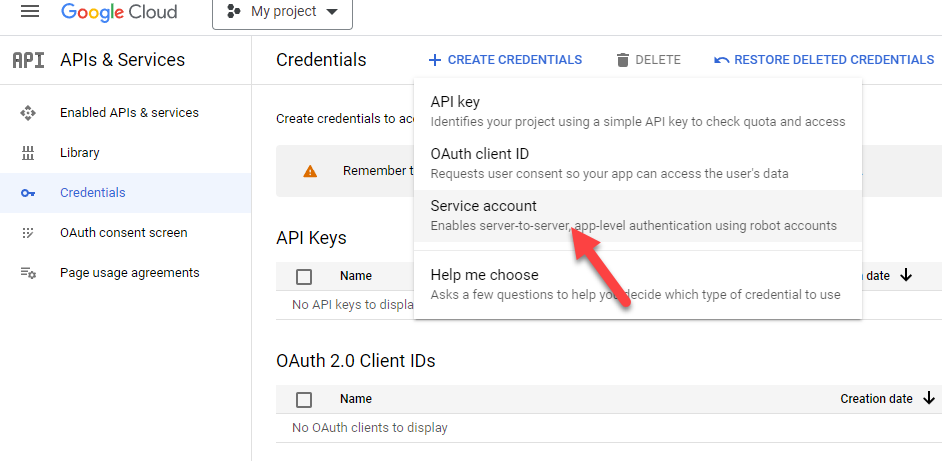Click the OAuth consent screen icon
This screenshot has width=942, height=461.
[x=28, y=233]
